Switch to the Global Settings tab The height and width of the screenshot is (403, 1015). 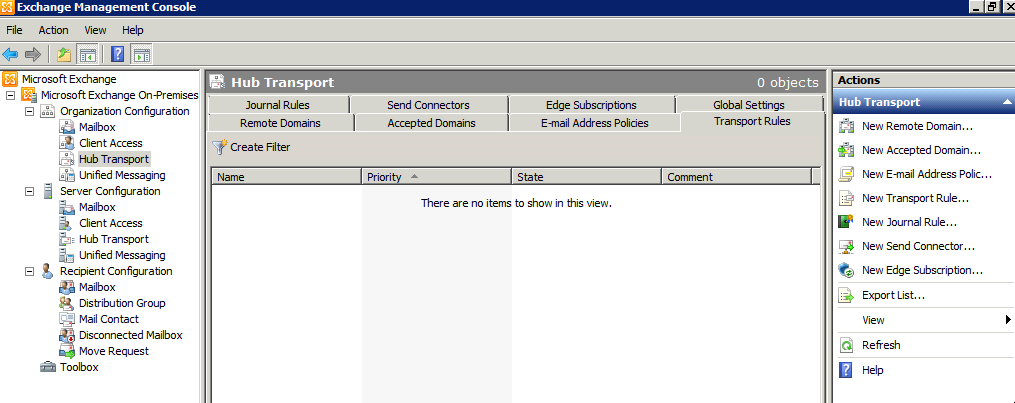[749, 105]
